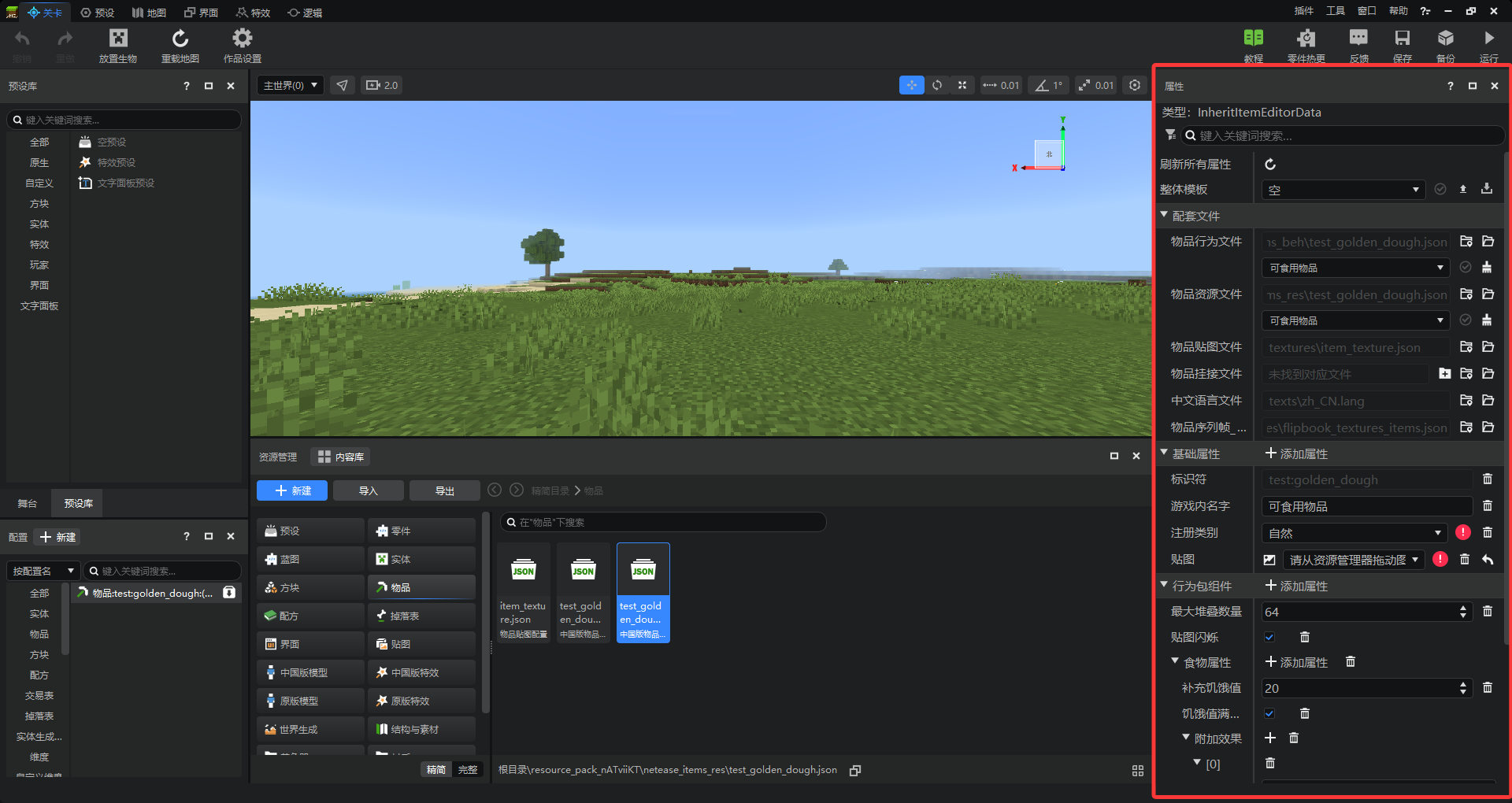The image size is (1512, 803).
Task: Toggle the 0.01 position snap setting
Action: (x=1001, y=85)
